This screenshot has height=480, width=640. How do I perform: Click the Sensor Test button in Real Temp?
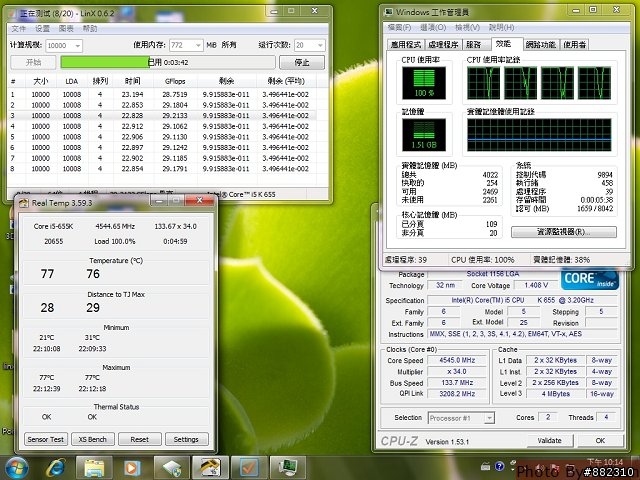coord(46,440)
